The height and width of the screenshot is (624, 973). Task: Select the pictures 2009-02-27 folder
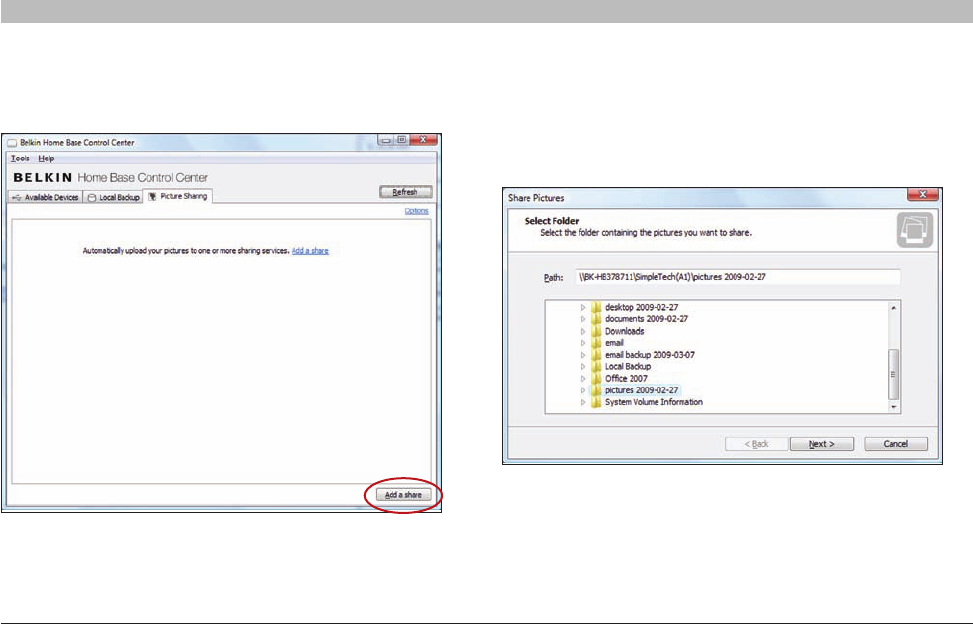point(641,390)
